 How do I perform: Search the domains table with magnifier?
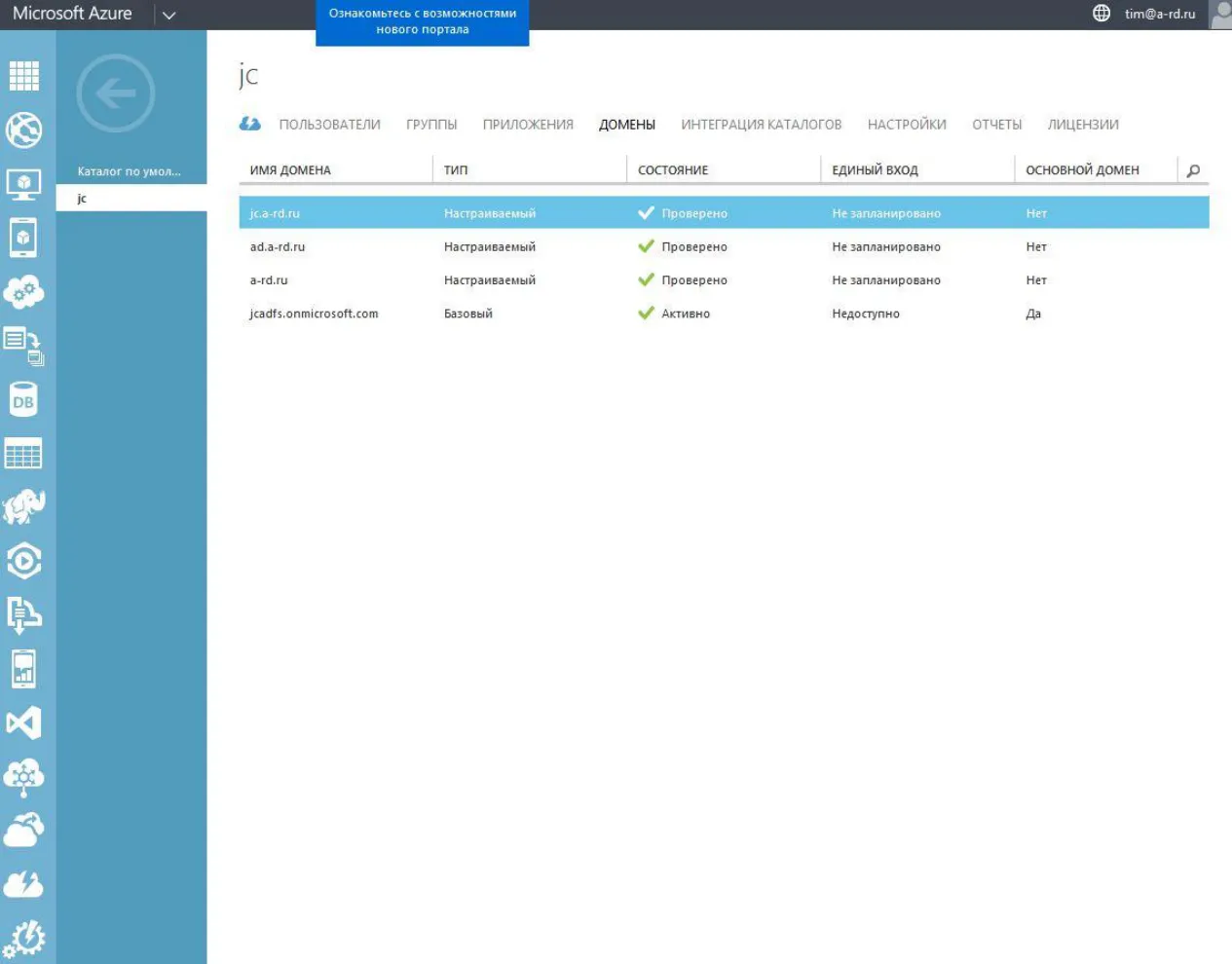tap(1193, 170)
